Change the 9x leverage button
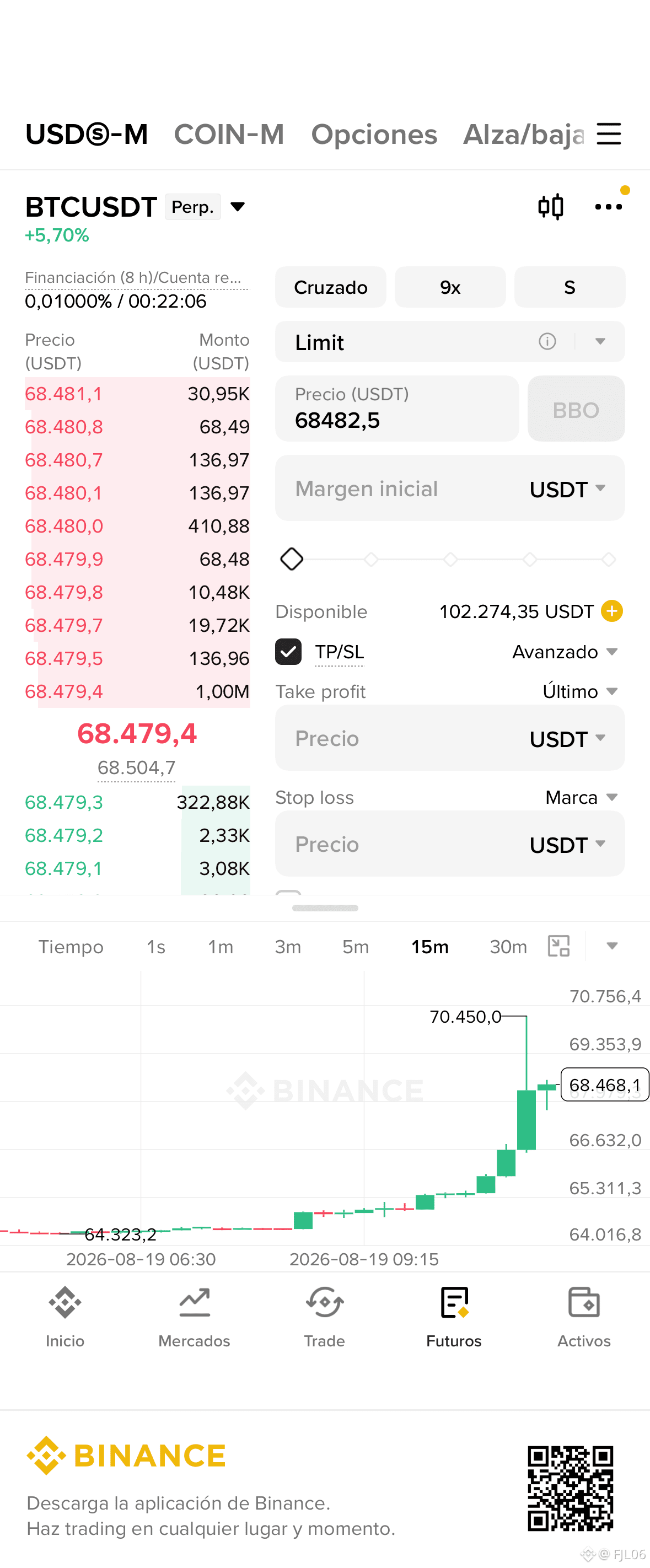Image resolution: width=650 pixels, height=1568 pixels. point(450,287)
